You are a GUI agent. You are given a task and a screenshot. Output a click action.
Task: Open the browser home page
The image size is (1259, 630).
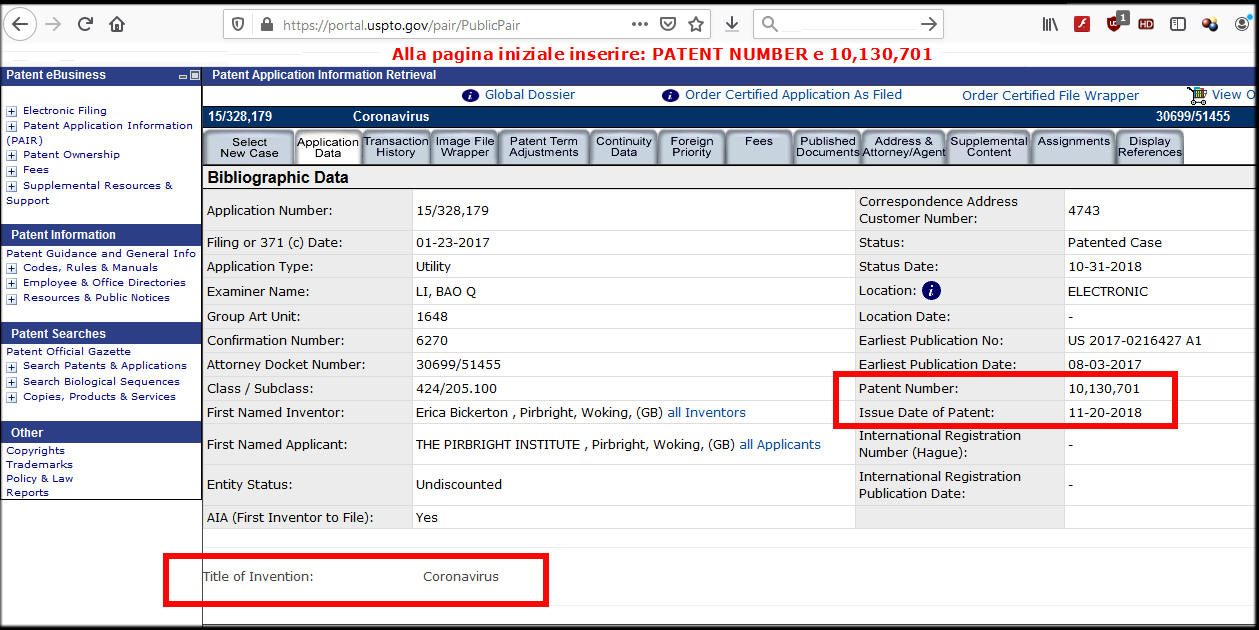click(x=117, y=24)
